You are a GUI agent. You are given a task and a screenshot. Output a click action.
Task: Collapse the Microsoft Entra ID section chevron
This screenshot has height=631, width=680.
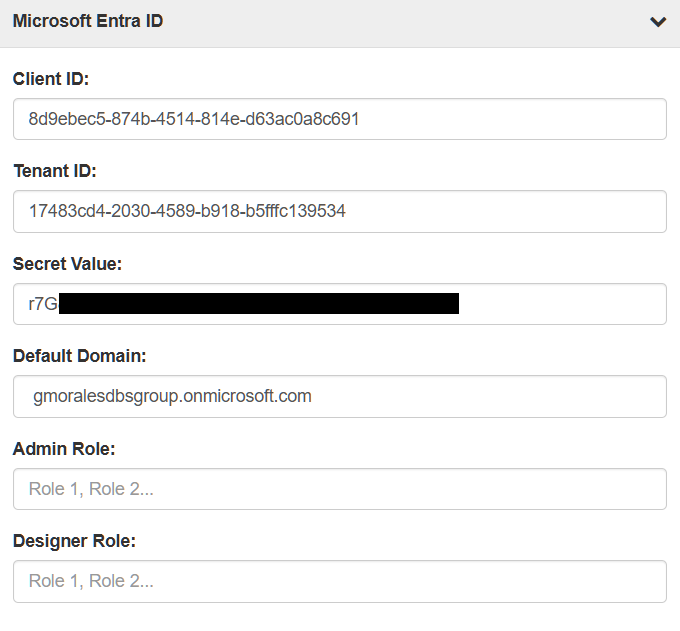coord(657,22)
